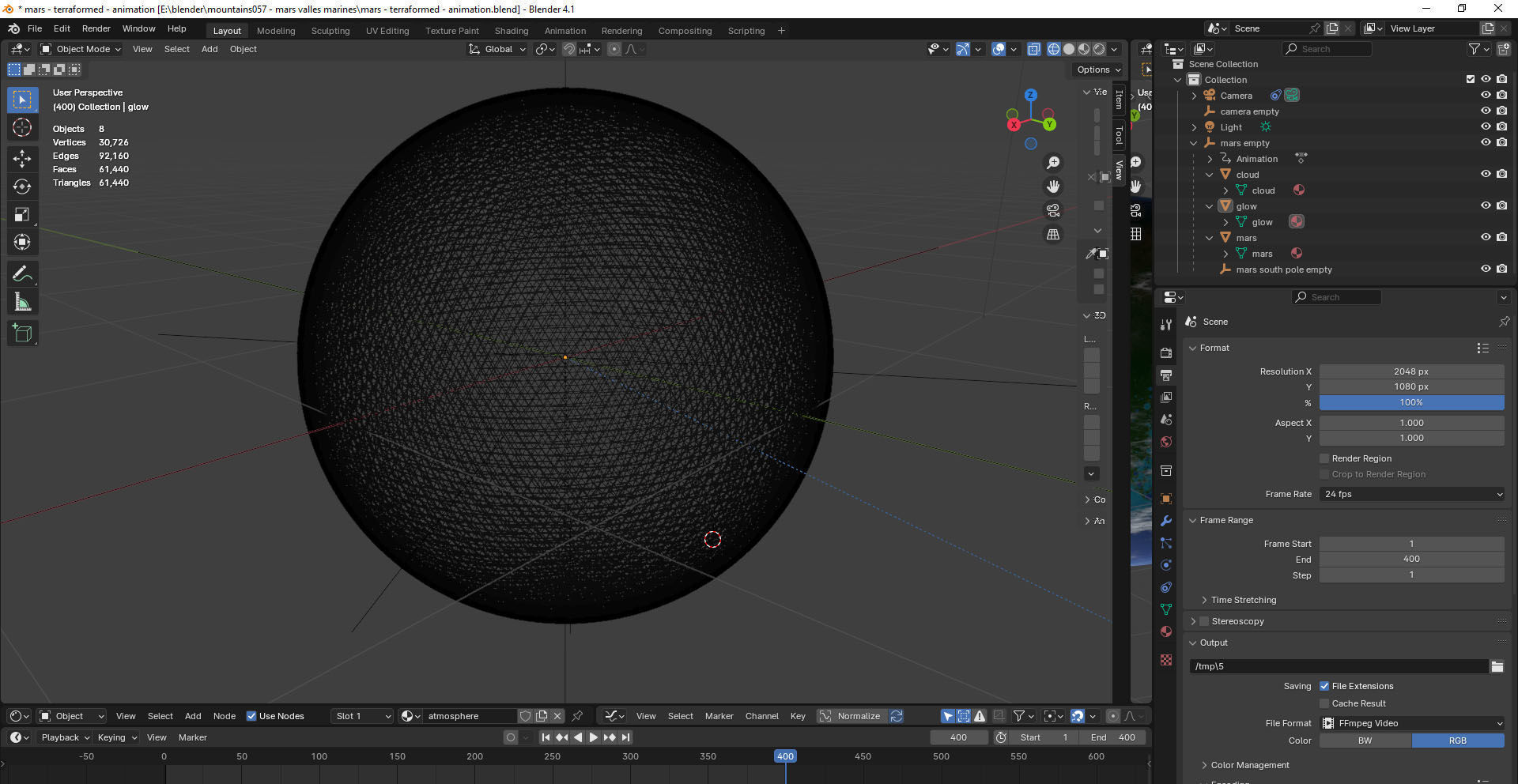Open the Material properties tab icon
This screenshot has height=784, width=1518.
(1166, 631)
